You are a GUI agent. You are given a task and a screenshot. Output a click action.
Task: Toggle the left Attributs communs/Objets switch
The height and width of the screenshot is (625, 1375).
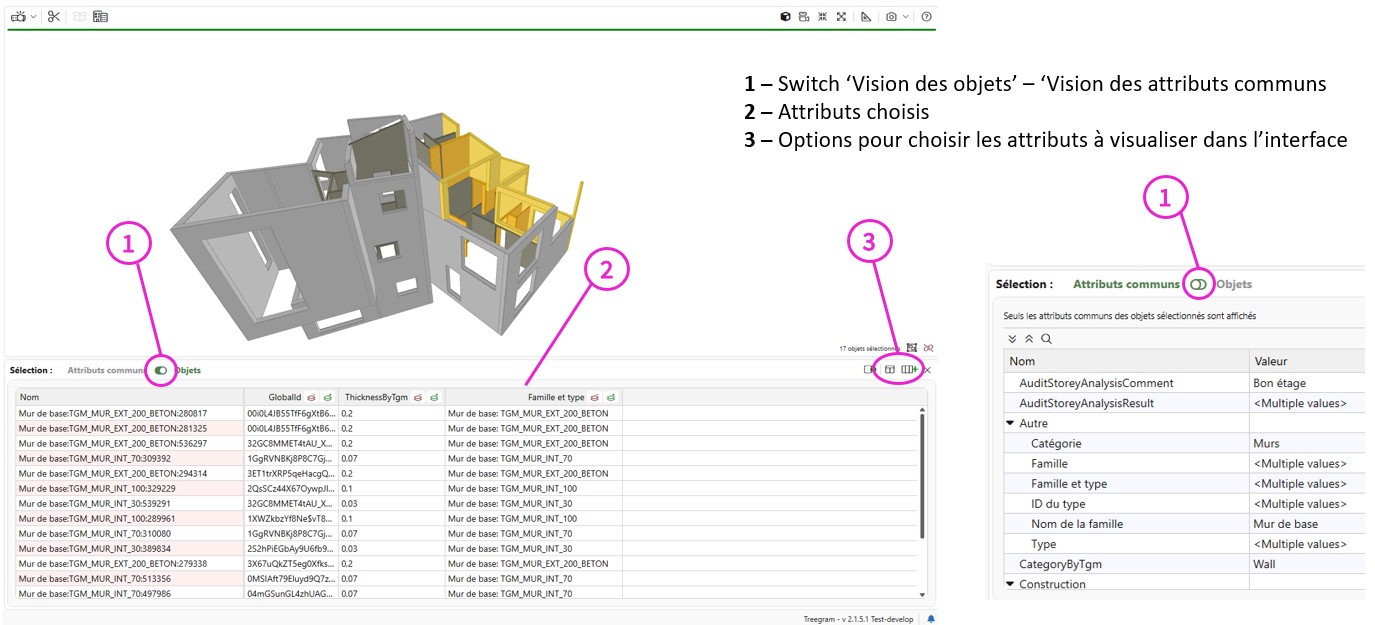tap(160, 370)
